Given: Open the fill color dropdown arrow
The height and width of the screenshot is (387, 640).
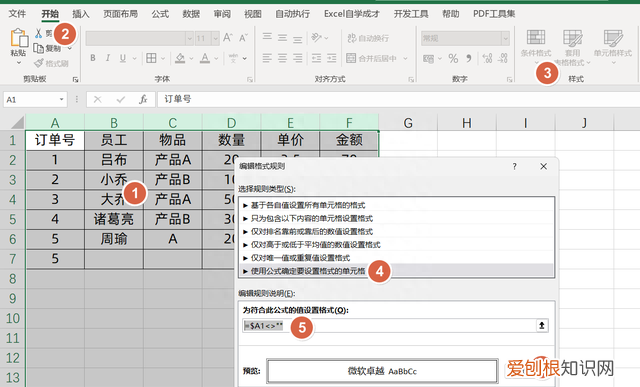Looking at the screenshot, I should 191,58.
